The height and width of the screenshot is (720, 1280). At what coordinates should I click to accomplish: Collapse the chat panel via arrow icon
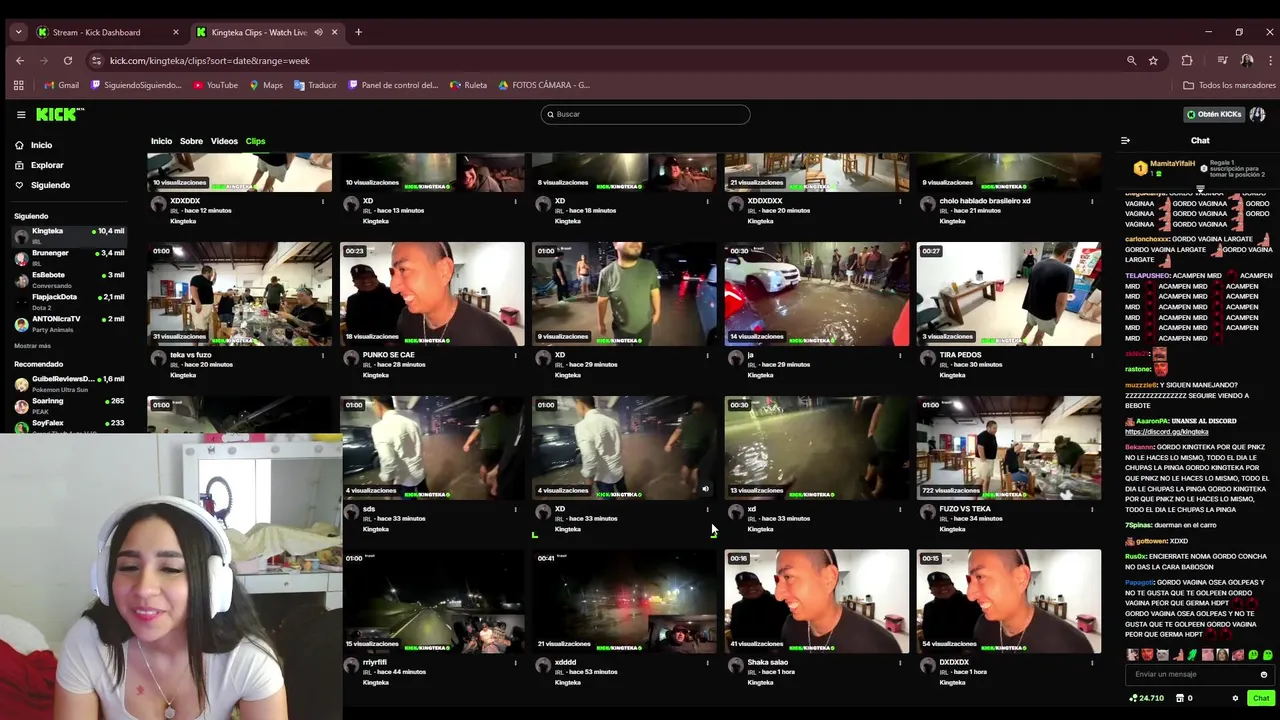click(1125, 141)
